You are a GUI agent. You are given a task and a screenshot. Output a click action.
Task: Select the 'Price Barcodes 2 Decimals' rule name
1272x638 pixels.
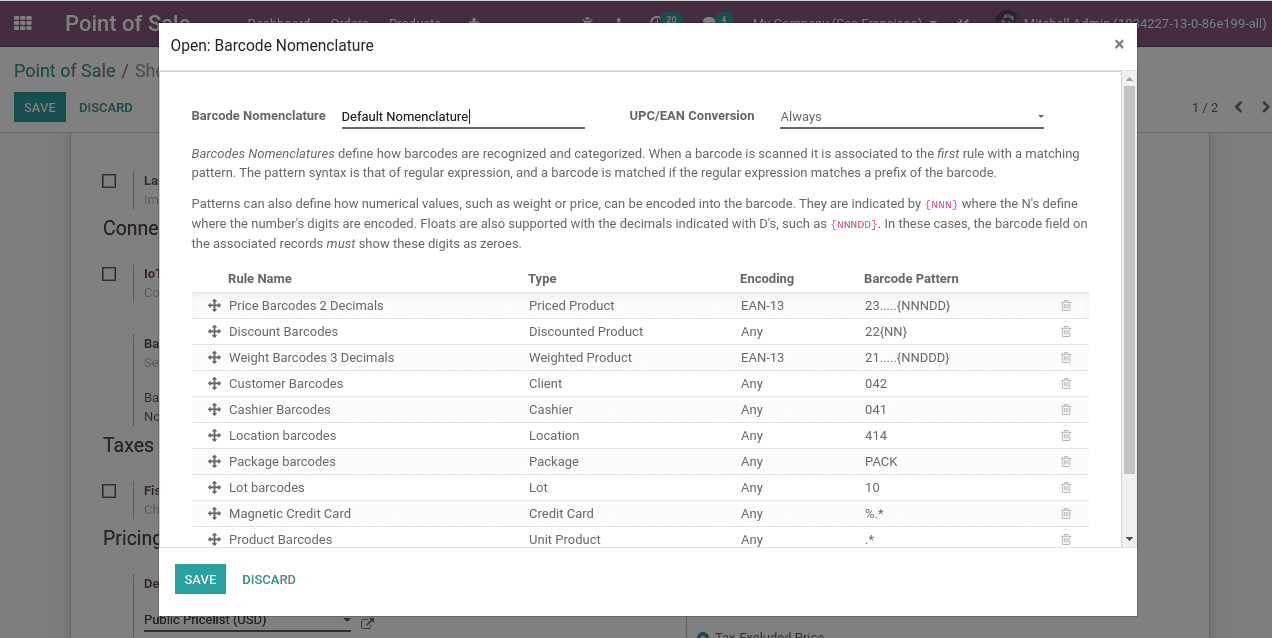[306, 306]
